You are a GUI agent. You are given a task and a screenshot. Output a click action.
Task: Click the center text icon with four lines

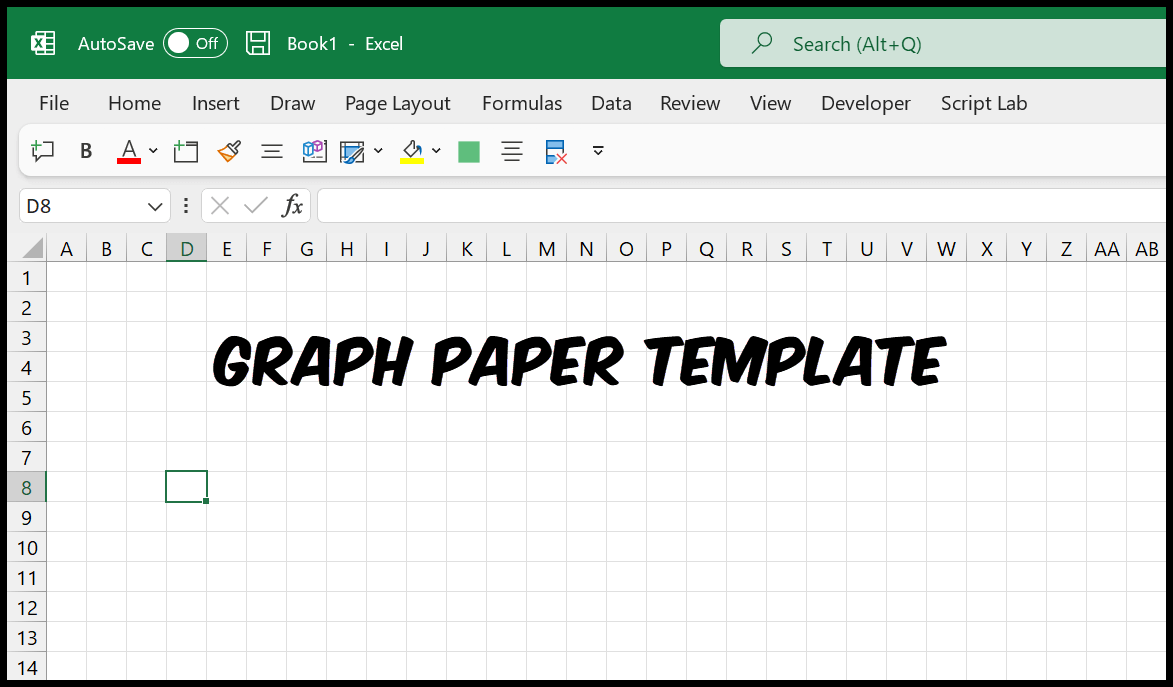[512, 151]
